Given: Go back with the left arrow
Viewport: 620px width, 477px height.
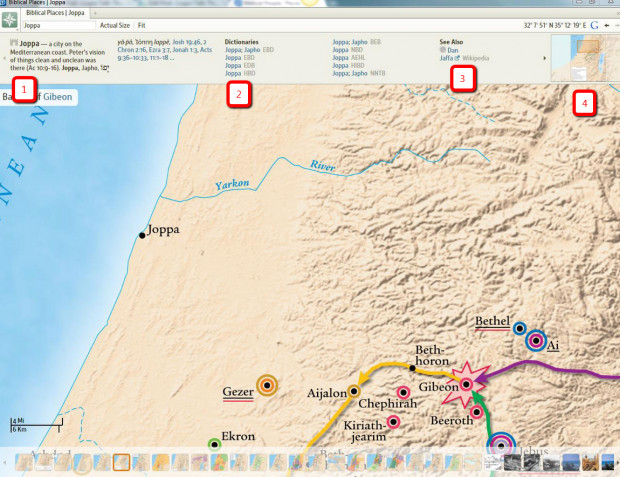Looking at the screenshot, I should click(x=605, y=23).
